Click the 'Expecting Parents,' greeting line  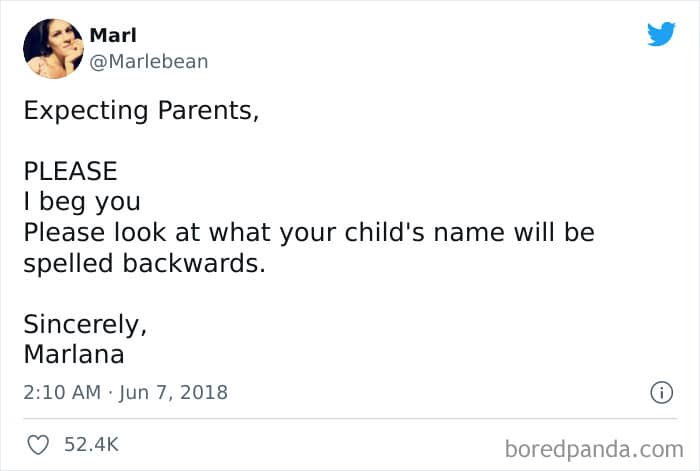141,110
